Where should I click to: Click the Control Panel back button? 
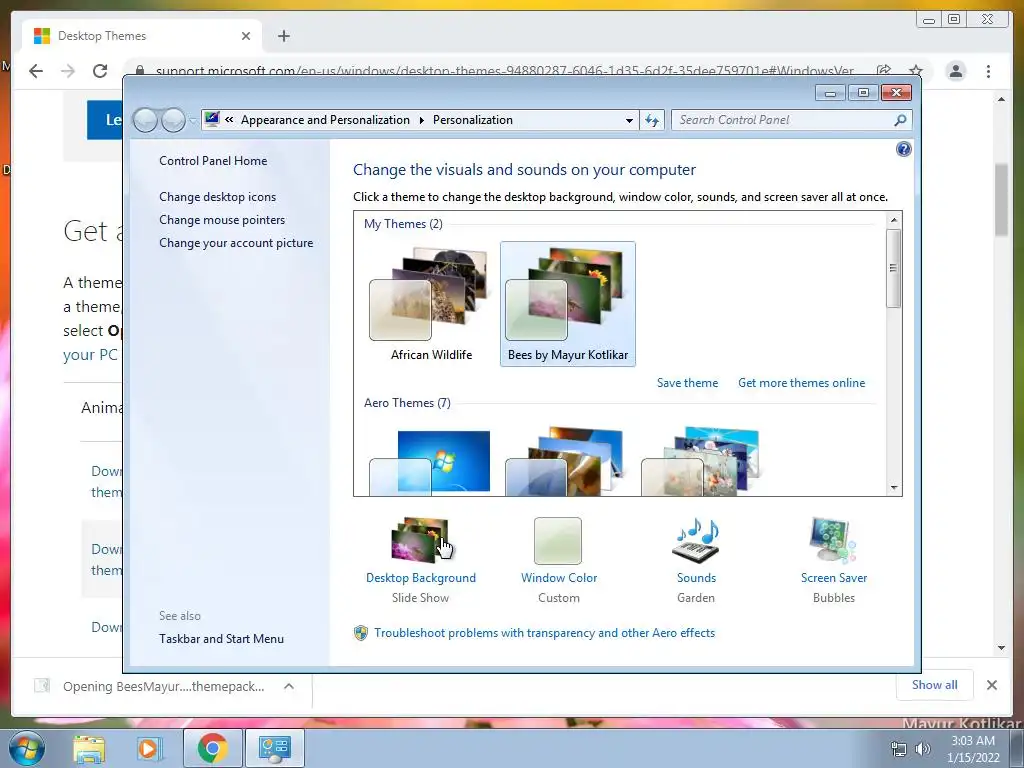point(145,120)
